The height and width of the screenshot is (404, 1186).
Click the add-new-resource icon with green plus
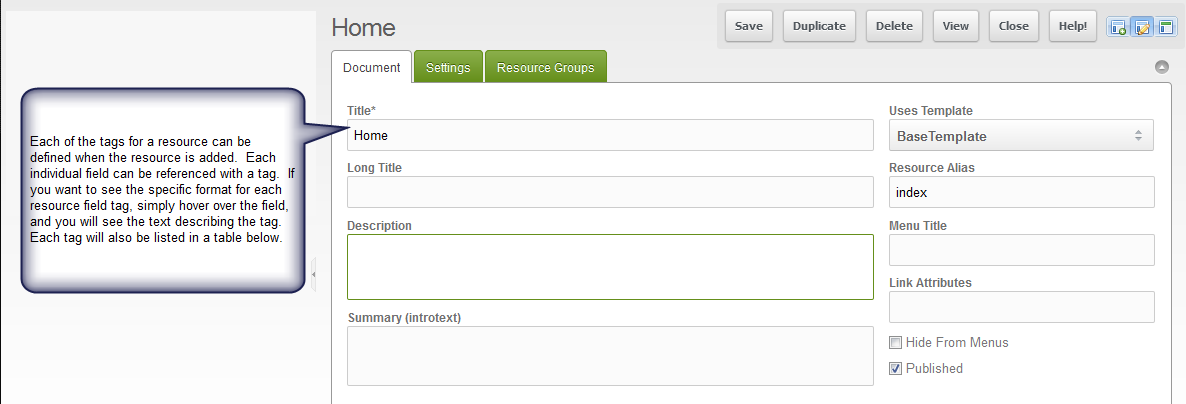[x=1118, y=27]
